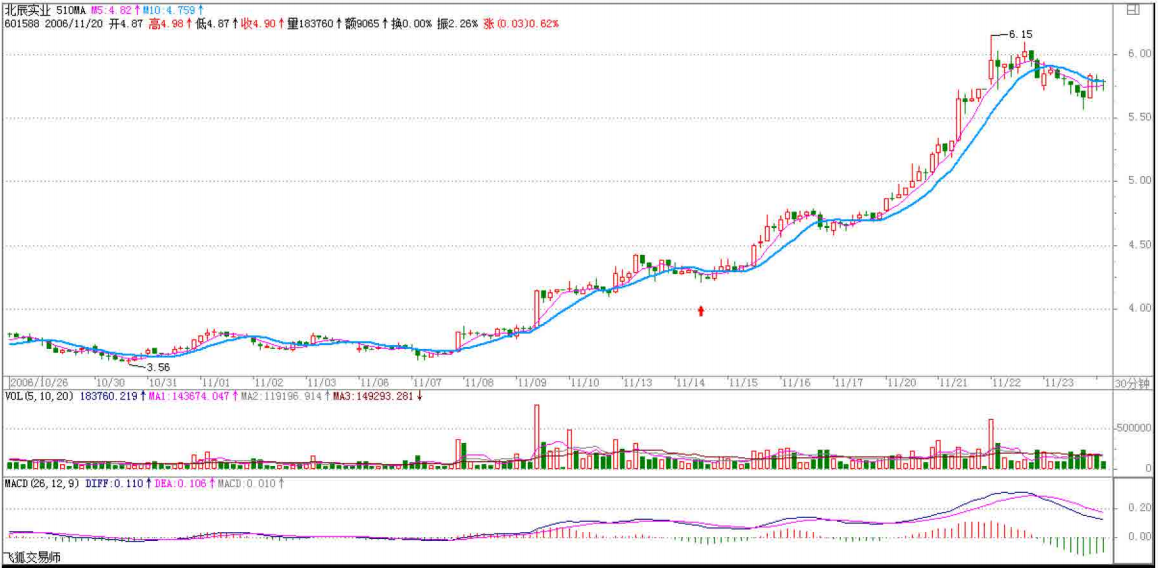Click the MA1:143674.047 volume average label

click(x=181, y=397)
